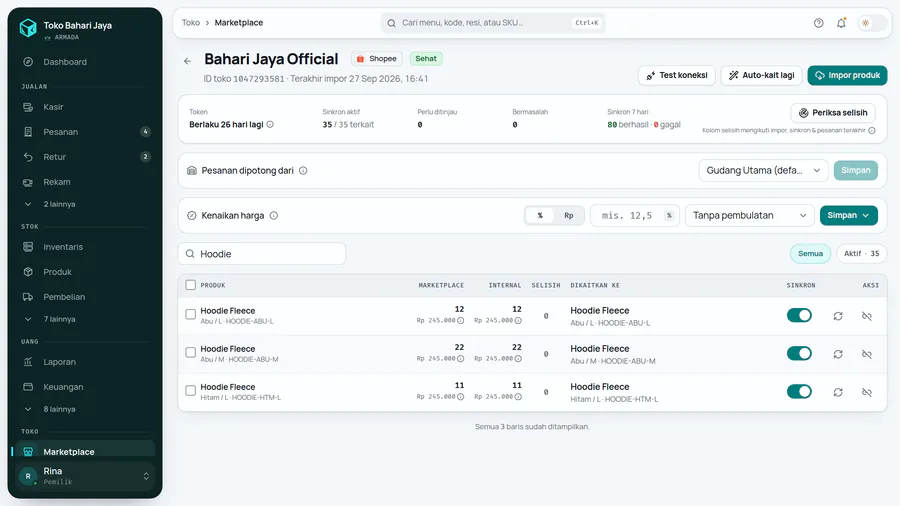The height and width of the screenshot is (506, 900).
Task: Select the percent (%) mode
Action: 540,216
